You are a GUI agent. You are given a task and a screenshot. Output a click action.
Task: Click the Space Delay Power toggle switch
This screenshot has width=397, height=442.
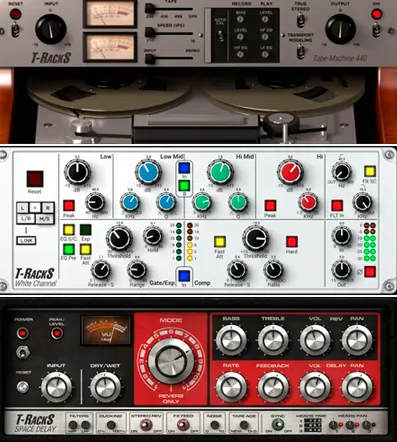coord(23,352)
